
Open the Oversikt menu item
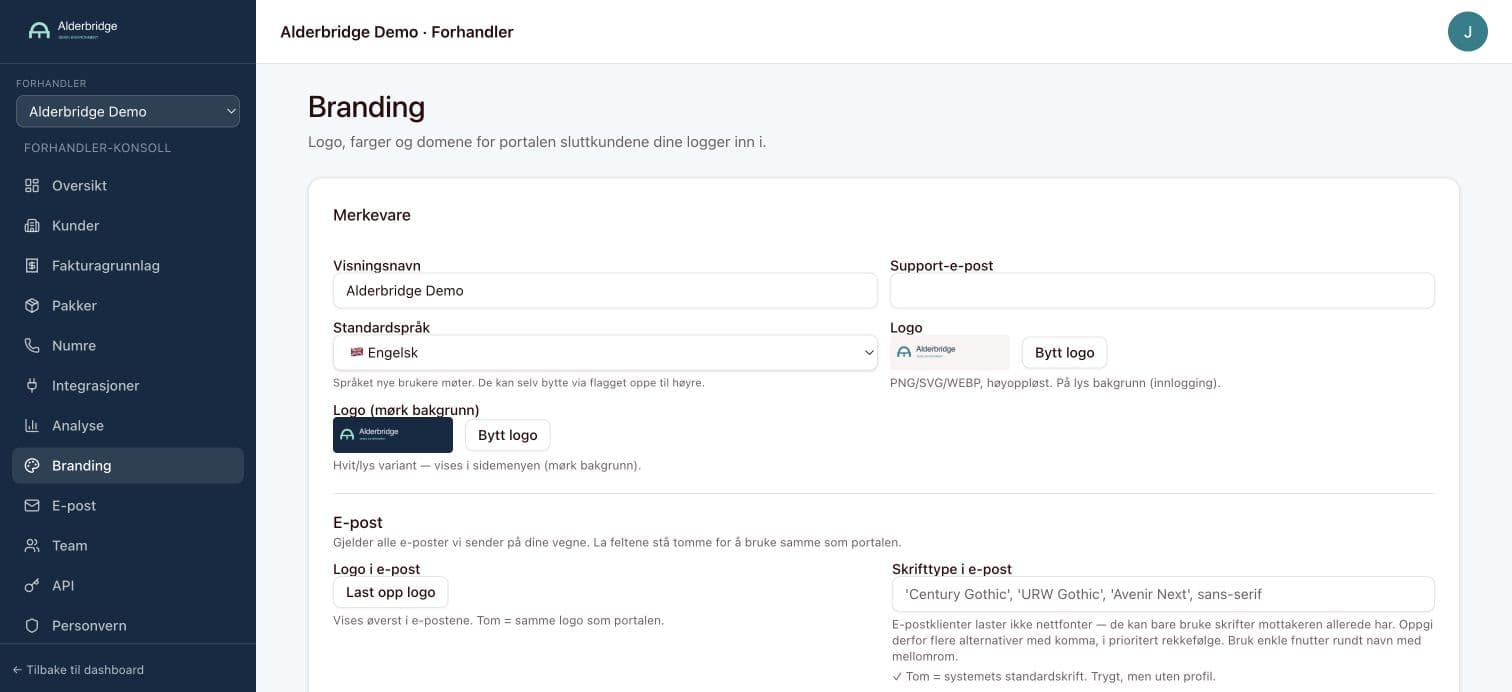tap(128, 185)
